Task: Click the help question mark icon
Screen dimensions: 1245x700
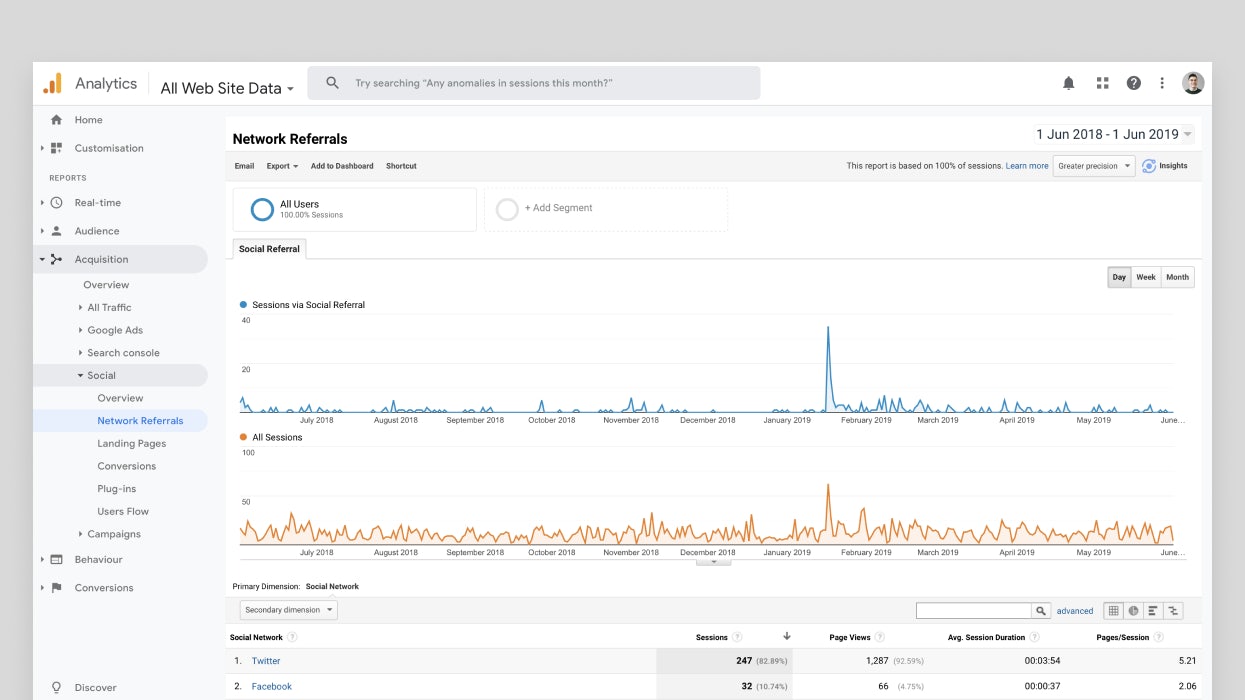Action: click(1133, 83)
